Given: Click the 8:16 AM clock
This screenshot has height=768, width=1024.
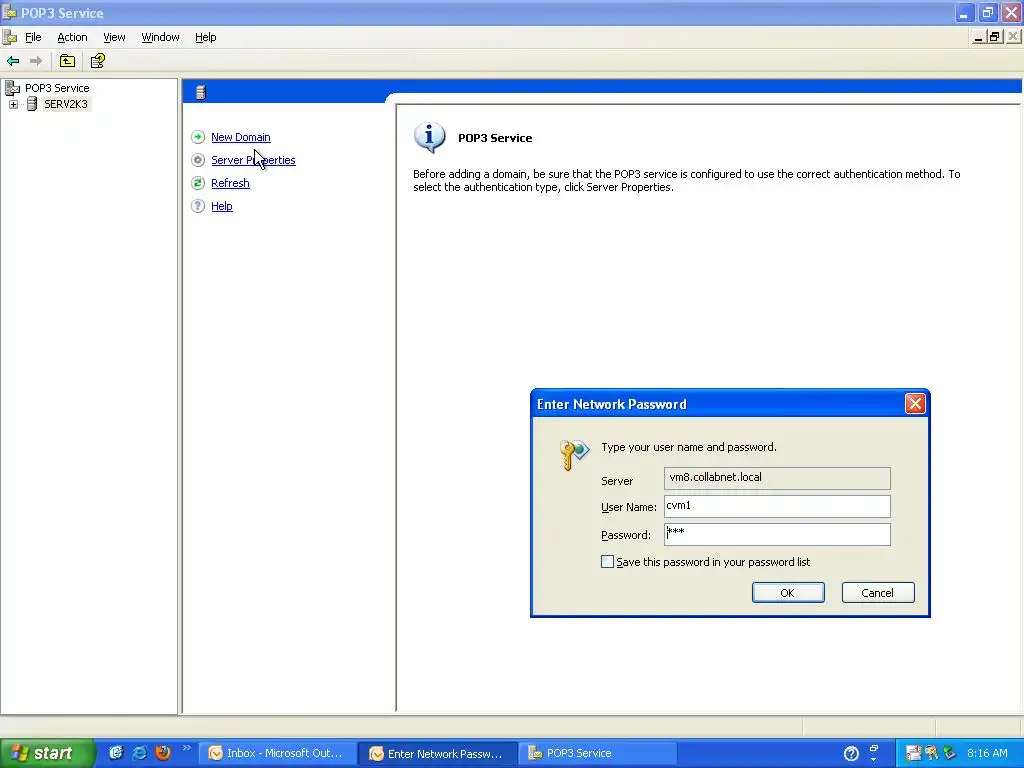Looking at the screenshot, I should [987, 753].
